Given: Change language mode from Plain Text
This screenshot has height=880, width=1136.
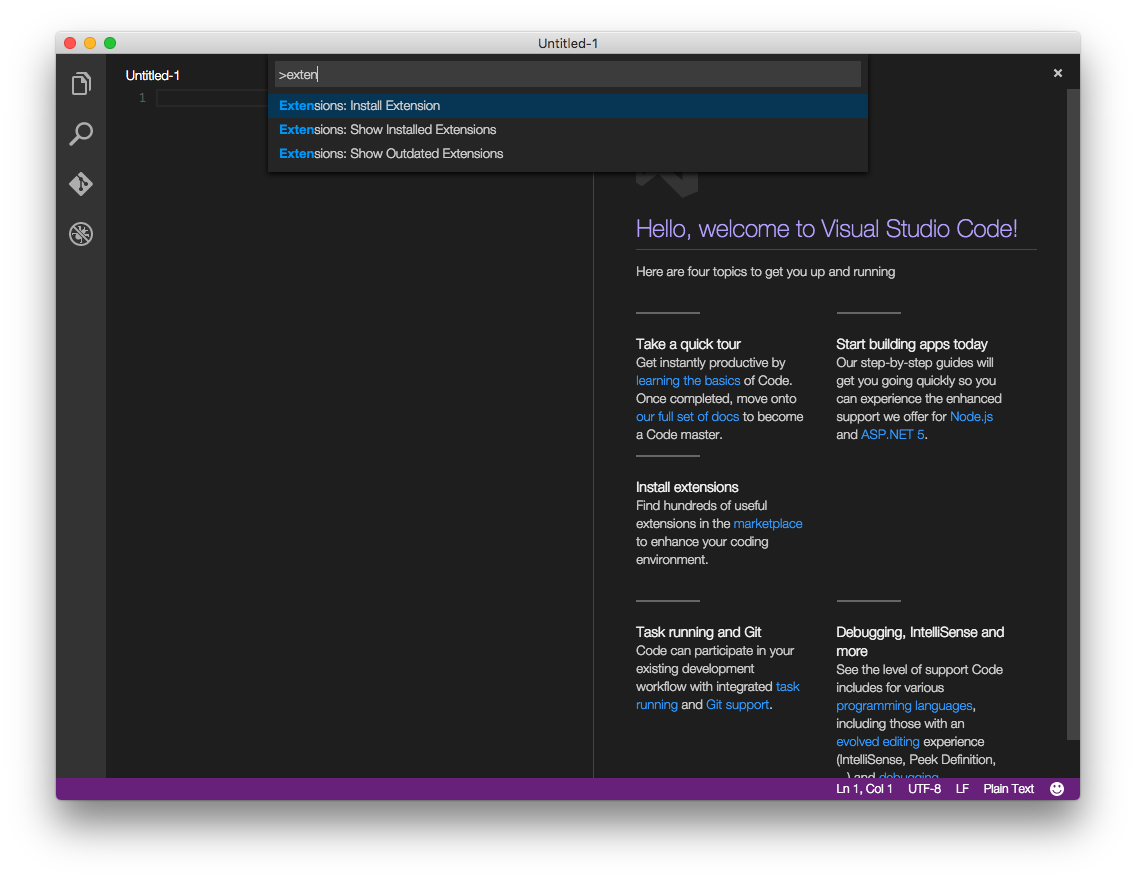Looking at the screenshot, I should pos(1008,789).
